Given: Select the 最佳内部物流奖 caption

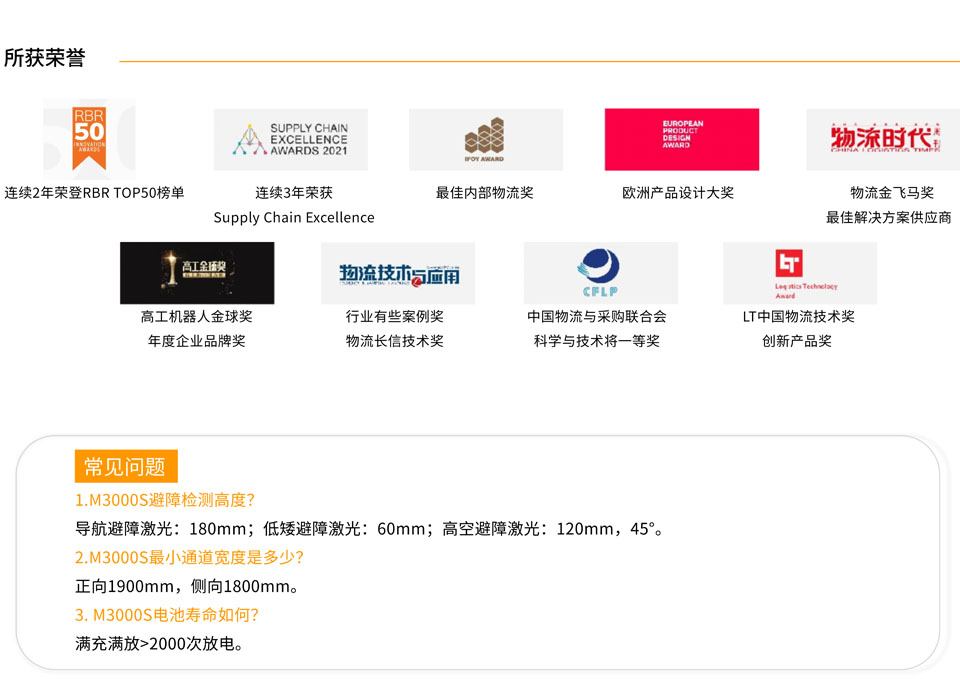Looking at the screenshot, I should 485,193.
